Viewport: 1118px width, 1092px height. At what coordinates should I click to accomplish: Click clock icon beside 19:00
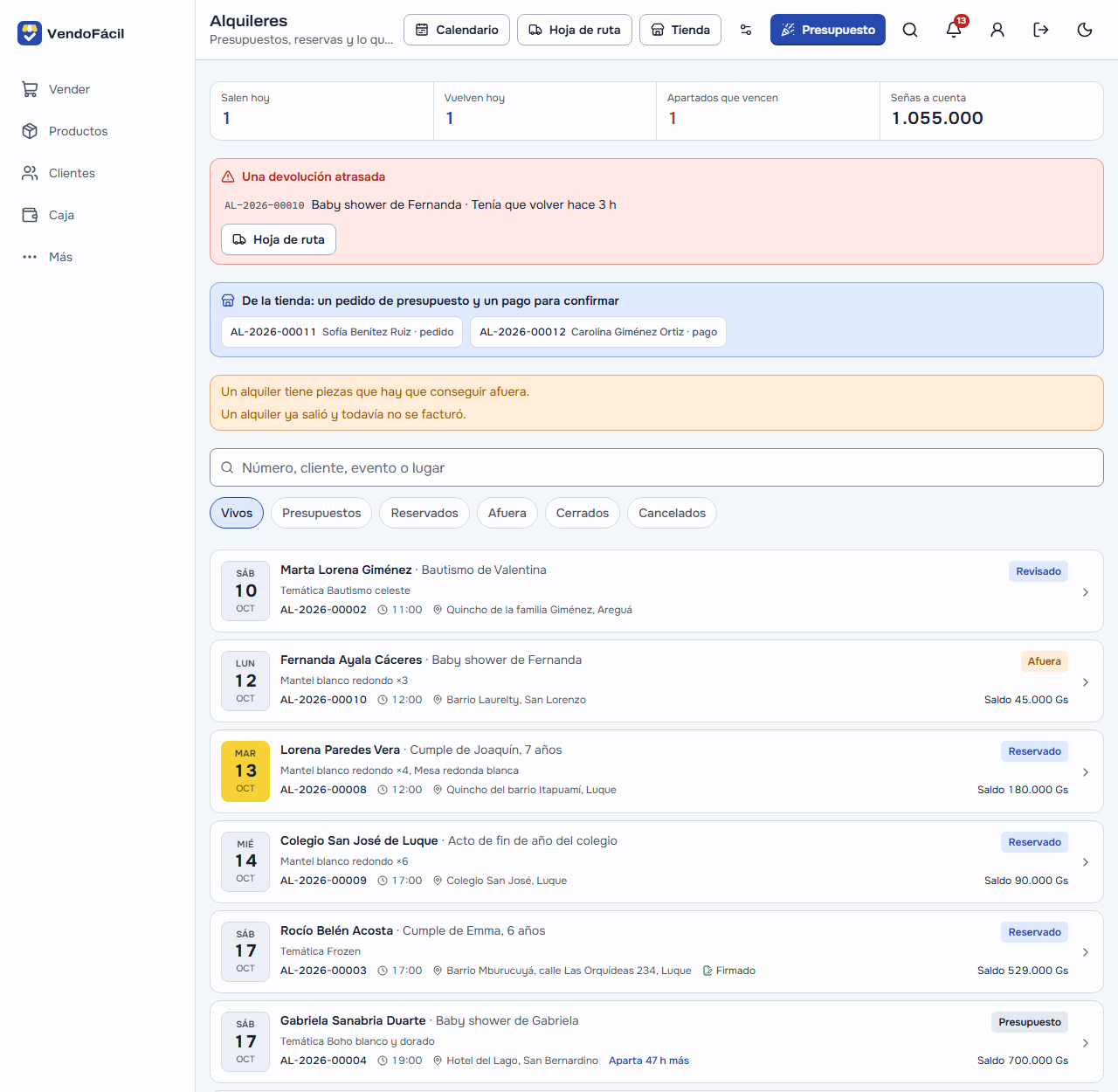click(383, 1061)
